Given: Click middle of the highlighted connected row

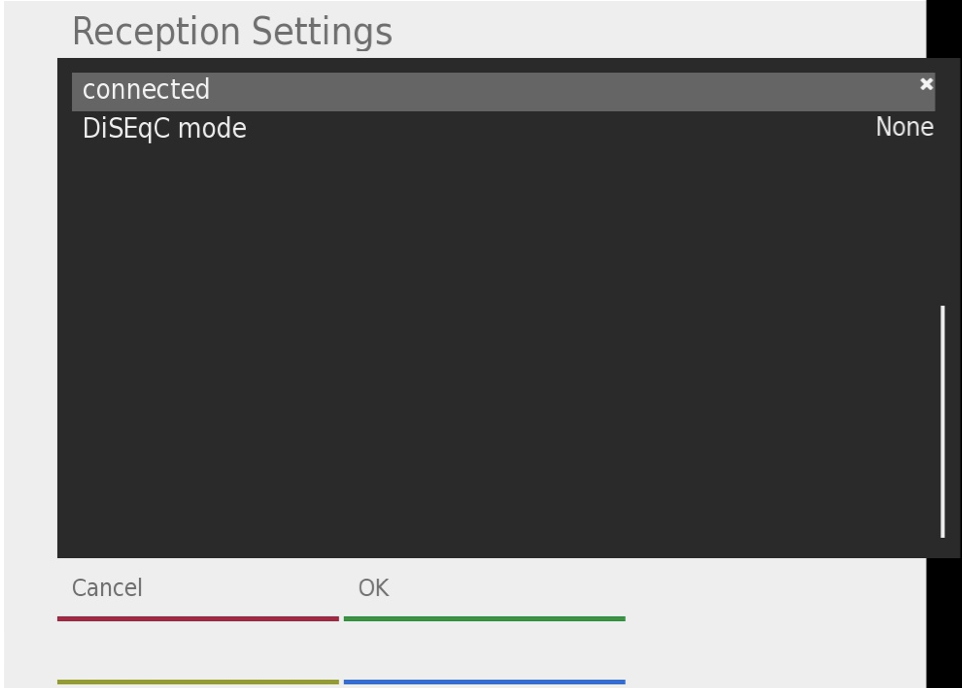Looking at the screenshot, I should (503, 91).
